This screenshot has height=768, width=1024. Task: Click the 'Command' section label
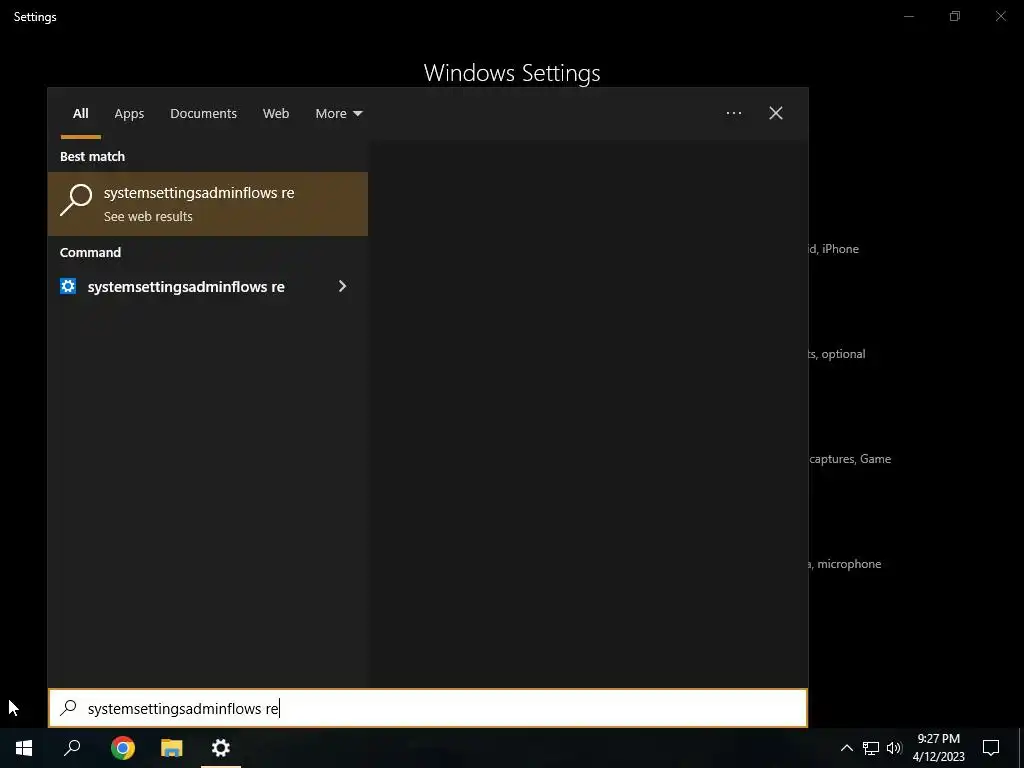(90, 252)
